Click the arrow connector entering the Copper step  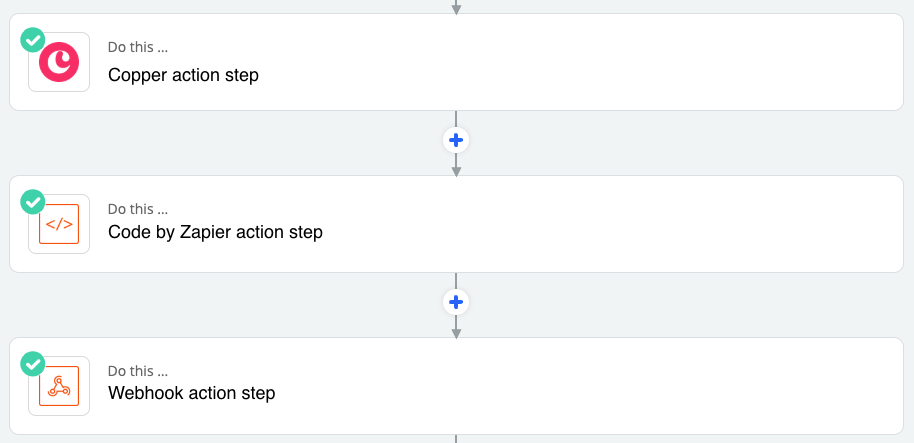[456, 7]
